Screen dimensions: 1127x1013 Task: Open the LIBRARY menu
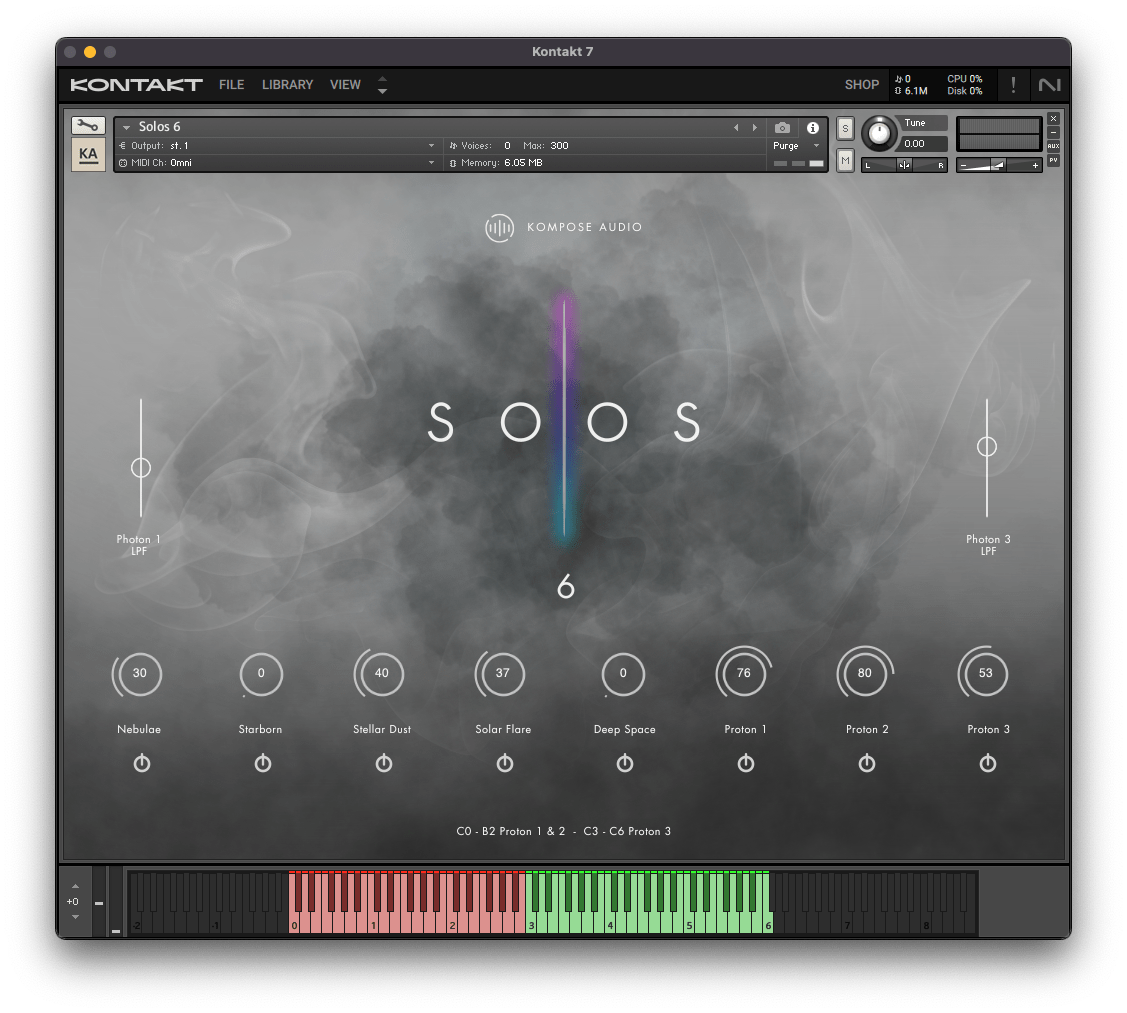pos(287,85)
